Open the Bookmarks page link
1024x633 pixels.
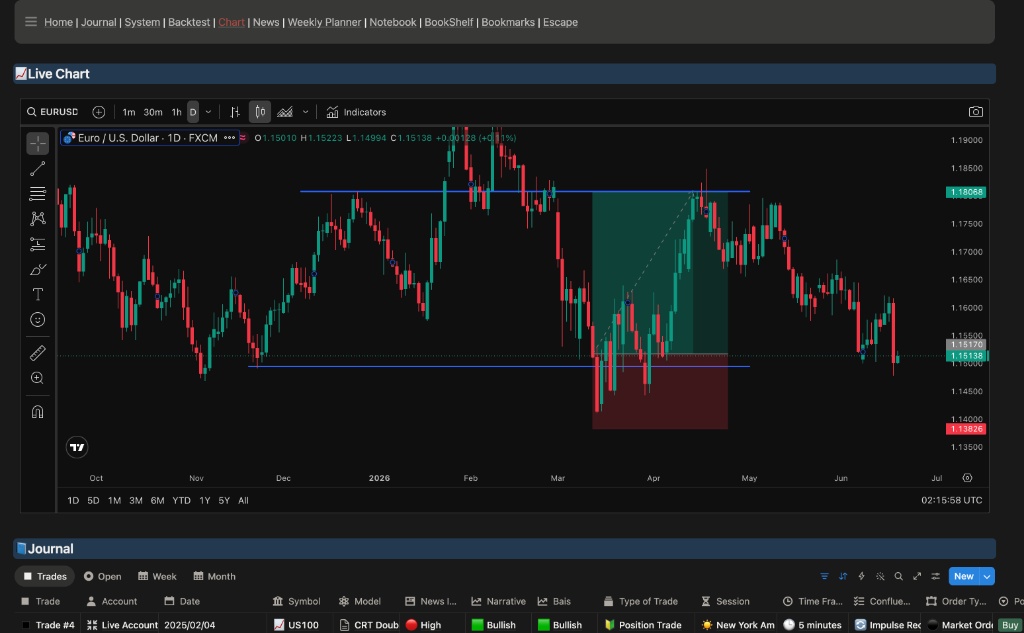click(x=508, y=22)
